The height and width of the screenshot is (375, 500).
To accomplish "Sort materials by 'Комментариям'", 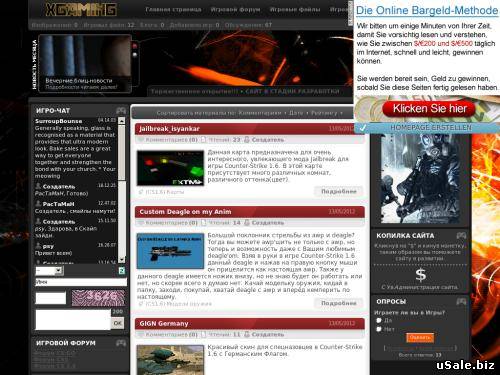I will tap(260, 113).
